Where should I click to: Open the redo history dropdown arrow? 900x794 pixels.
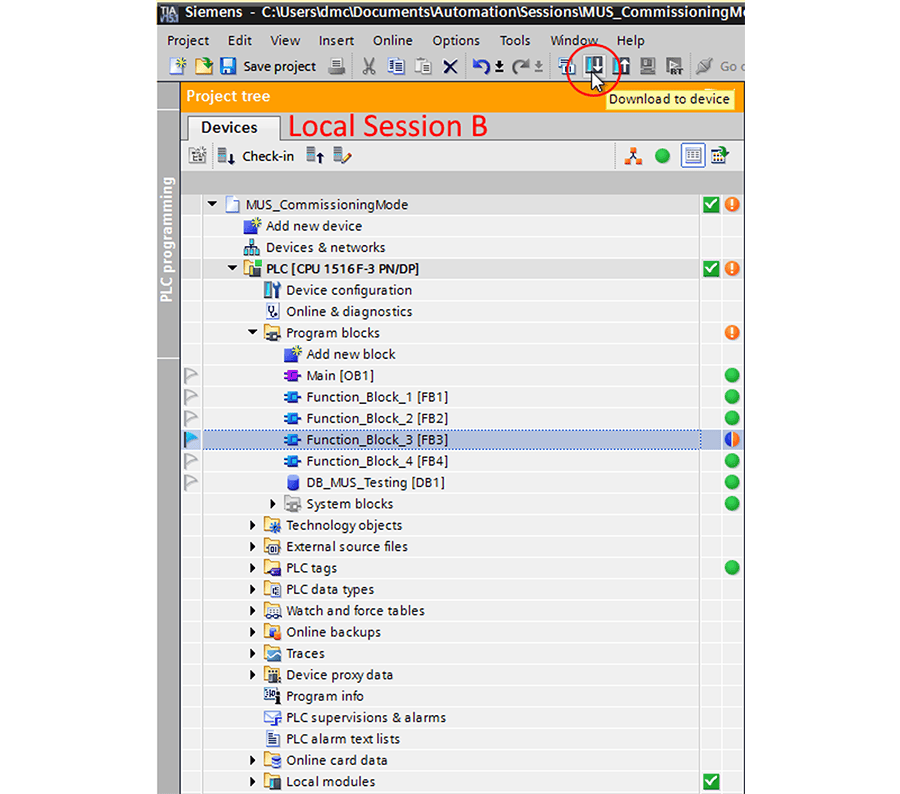click(x=538, y=67)
